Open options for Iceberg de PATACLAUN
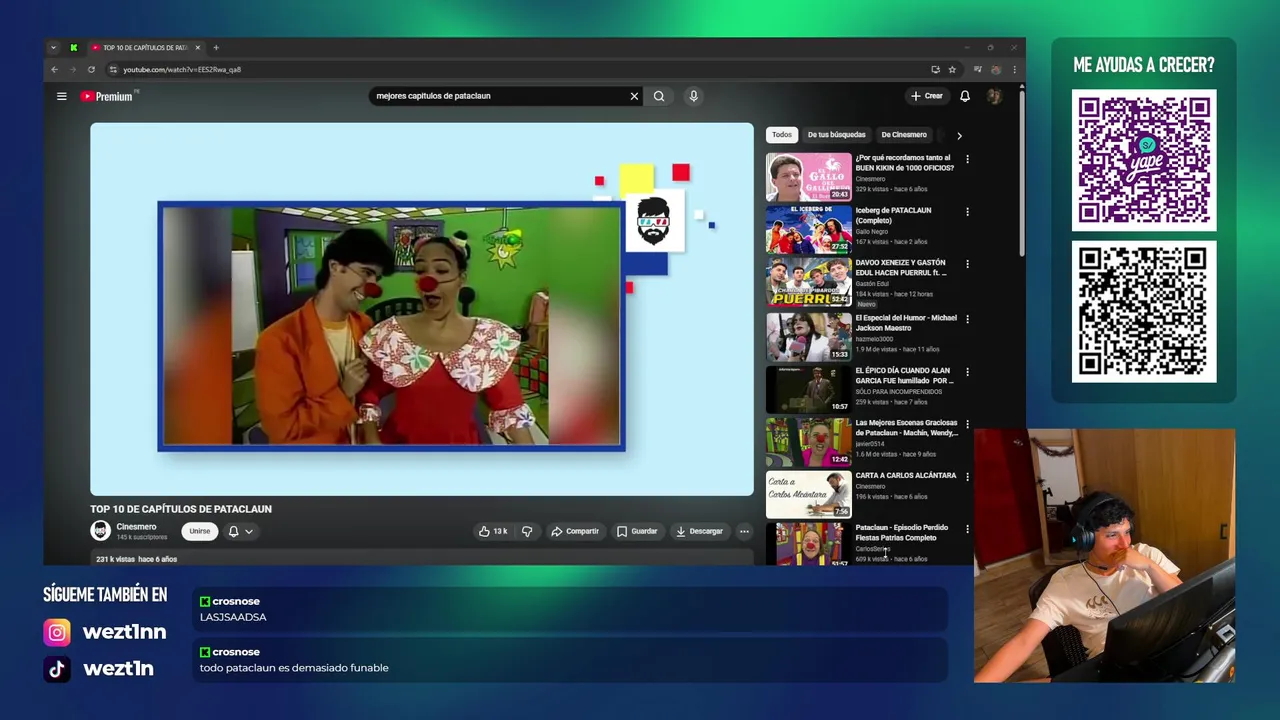Viewport: 1280px width, 720px height. pos(966,212)
